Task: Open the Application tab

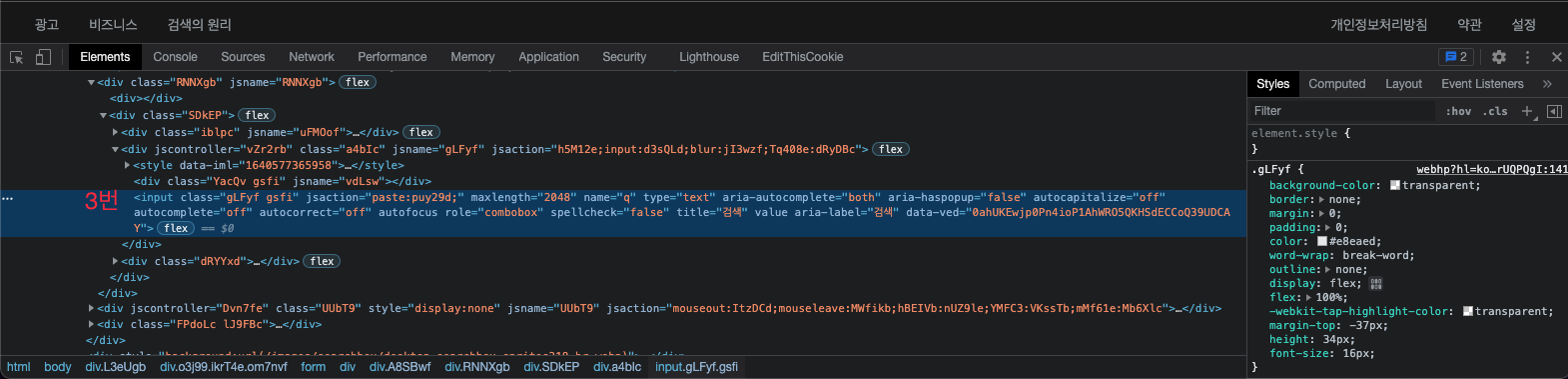Action: coord(548,57)
